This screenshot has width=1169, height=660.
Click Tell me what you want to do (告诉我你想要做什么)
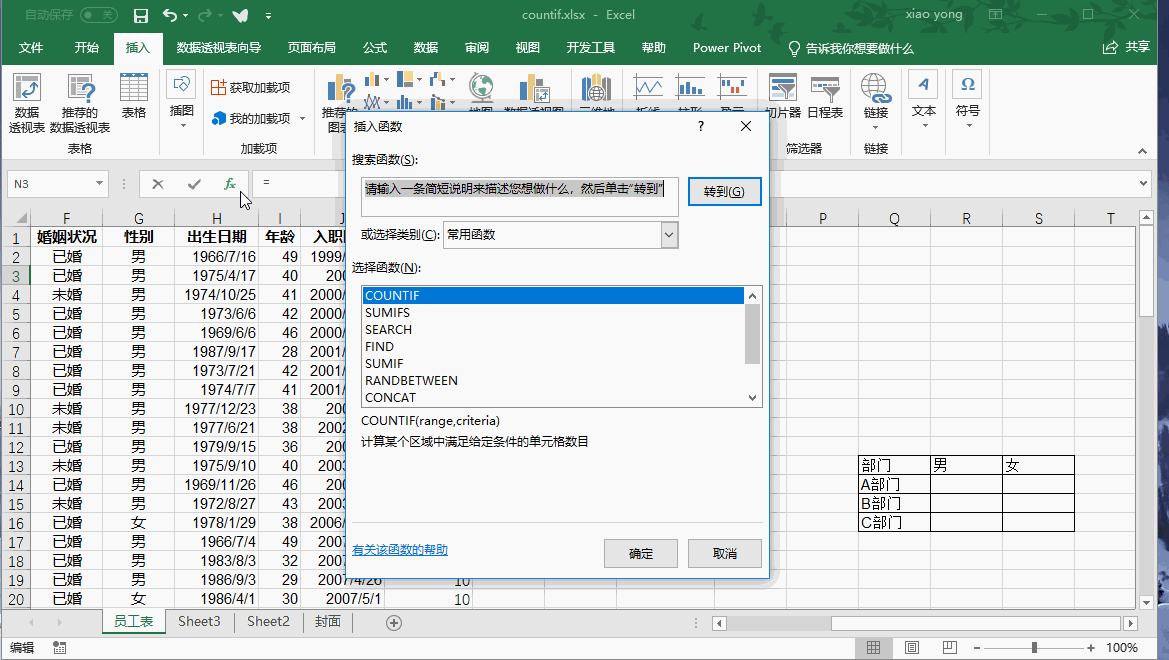(851, 48)
